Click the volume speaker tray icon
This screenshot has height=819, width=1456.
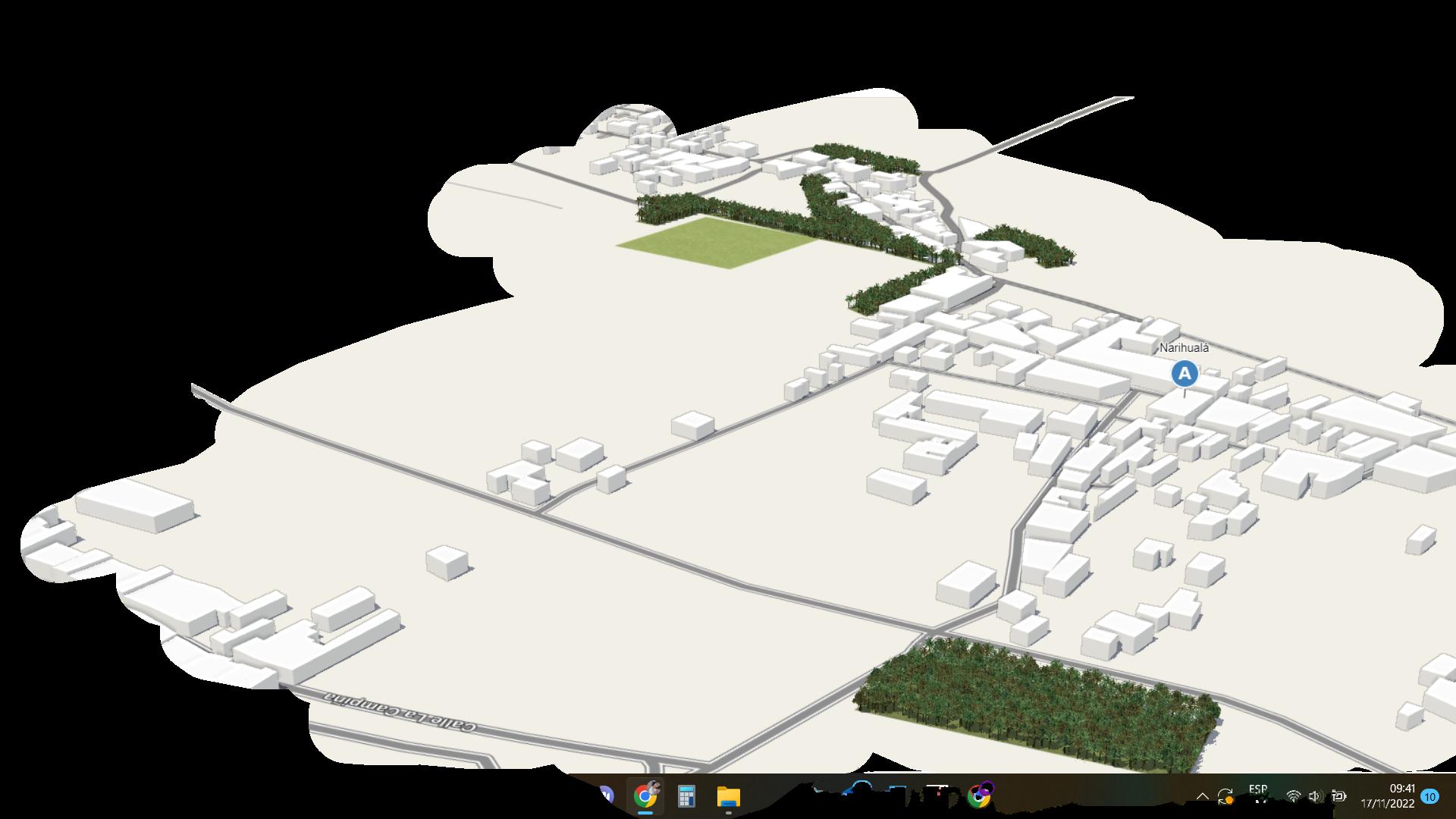(1315, 796)
